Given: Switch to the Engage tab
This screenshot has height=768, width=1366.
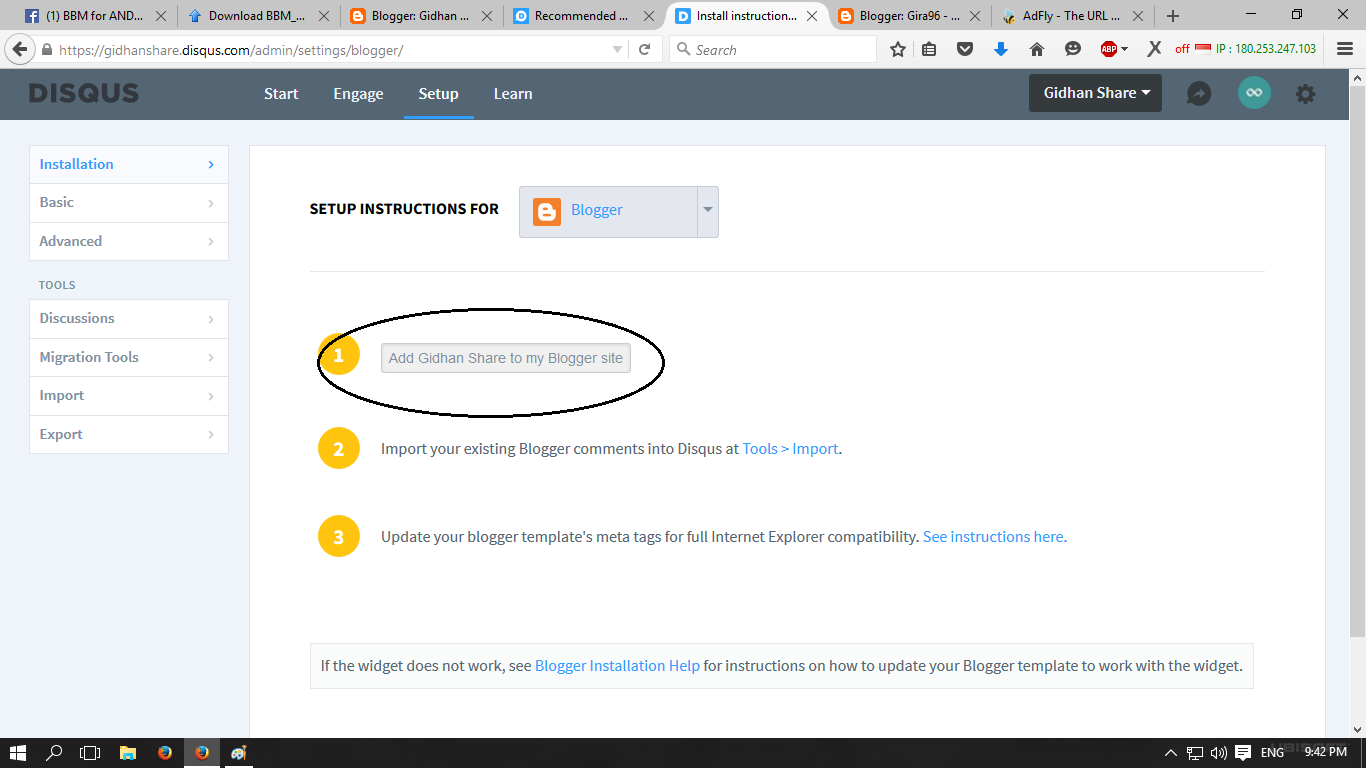Looking at the screenshot, I should (x=358, y=93).
